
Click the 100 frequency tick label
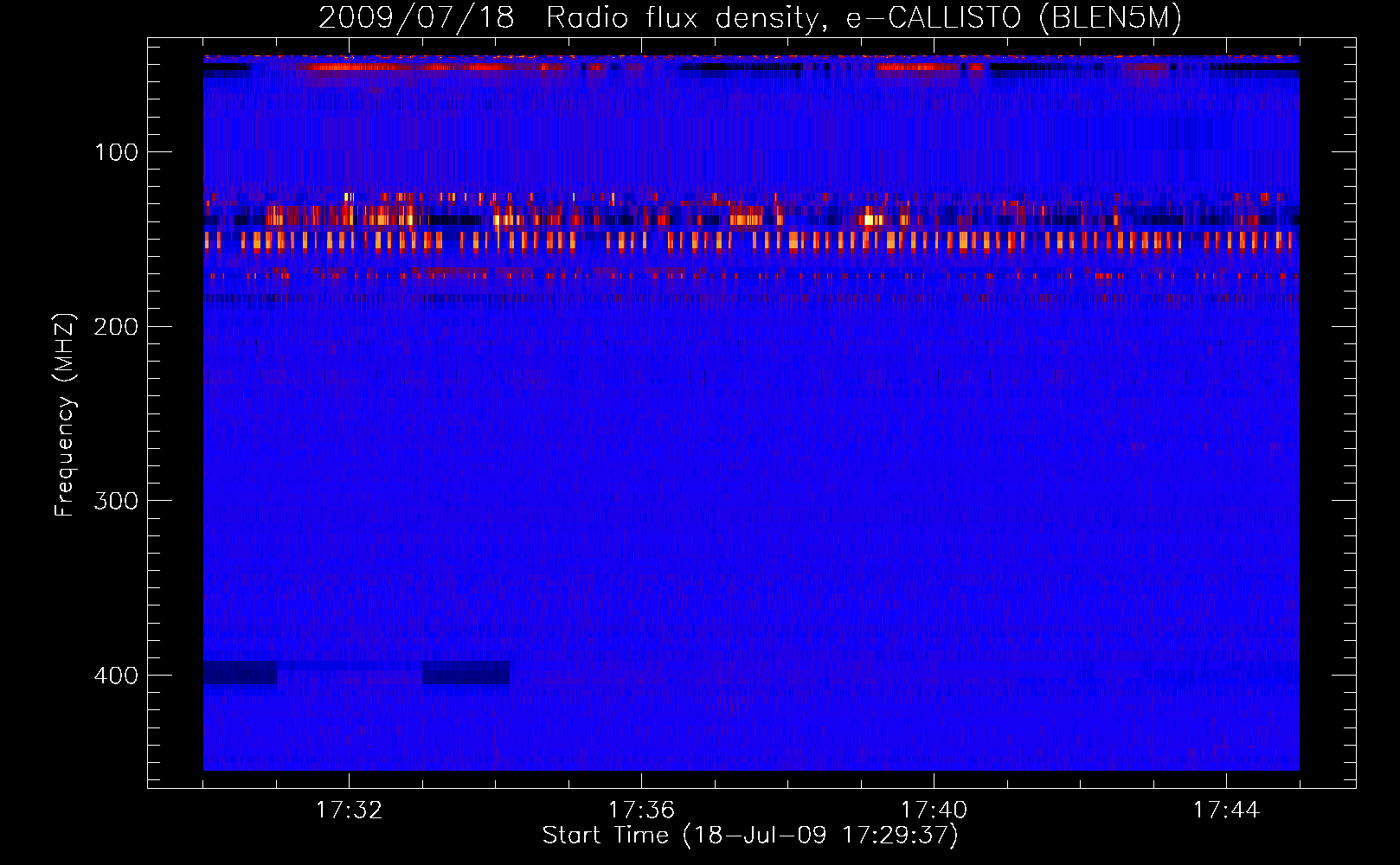click(116, 152)
